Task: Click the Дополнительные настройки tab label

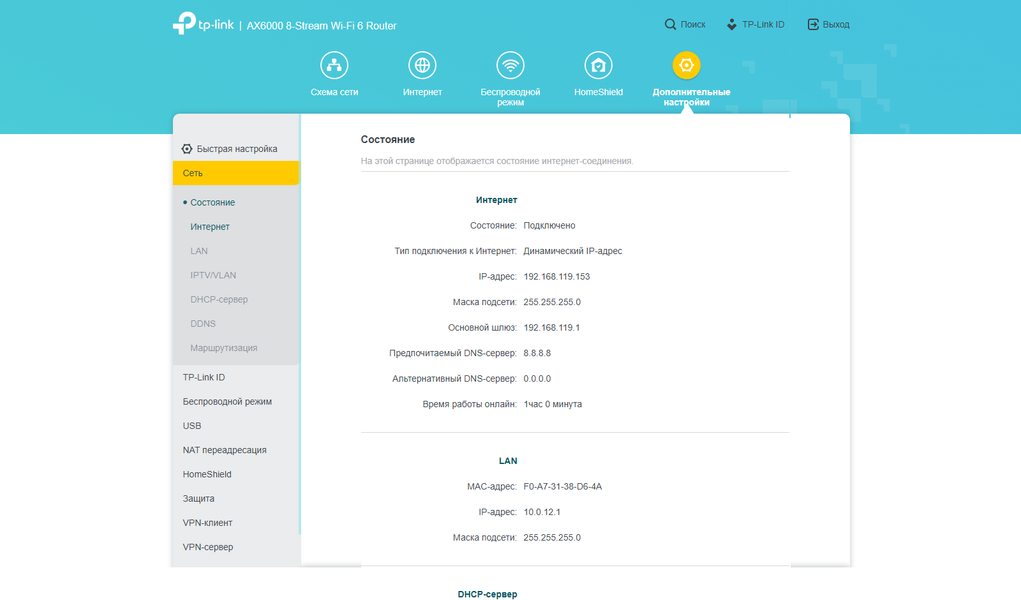Action: (x=691, y=97)
